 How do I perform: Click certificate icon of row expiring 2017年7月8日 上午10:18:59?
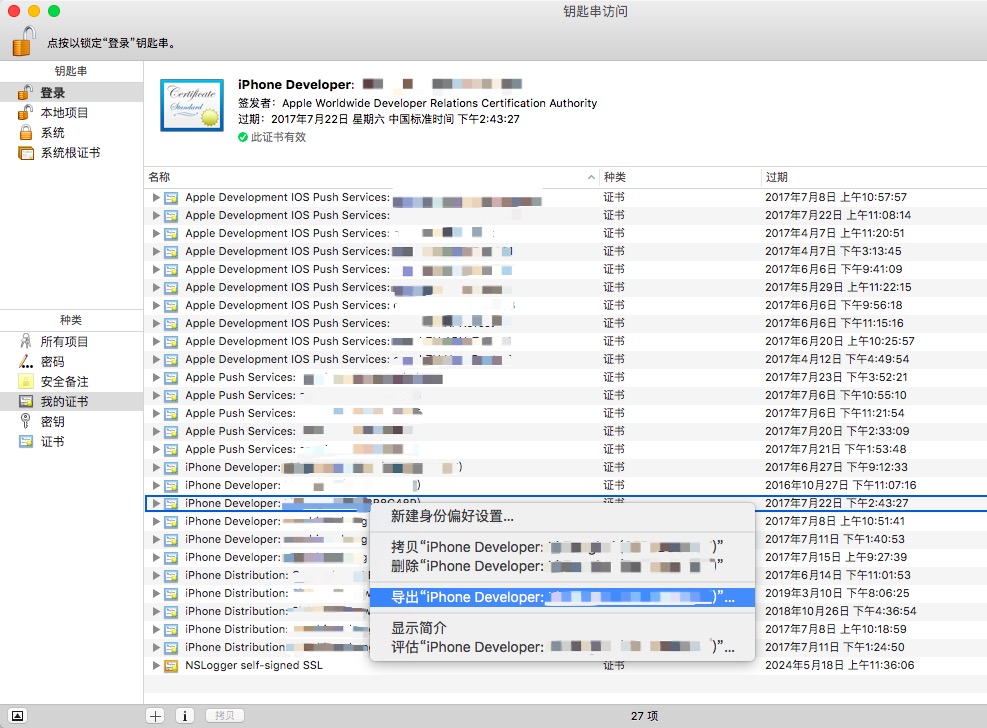171,630
